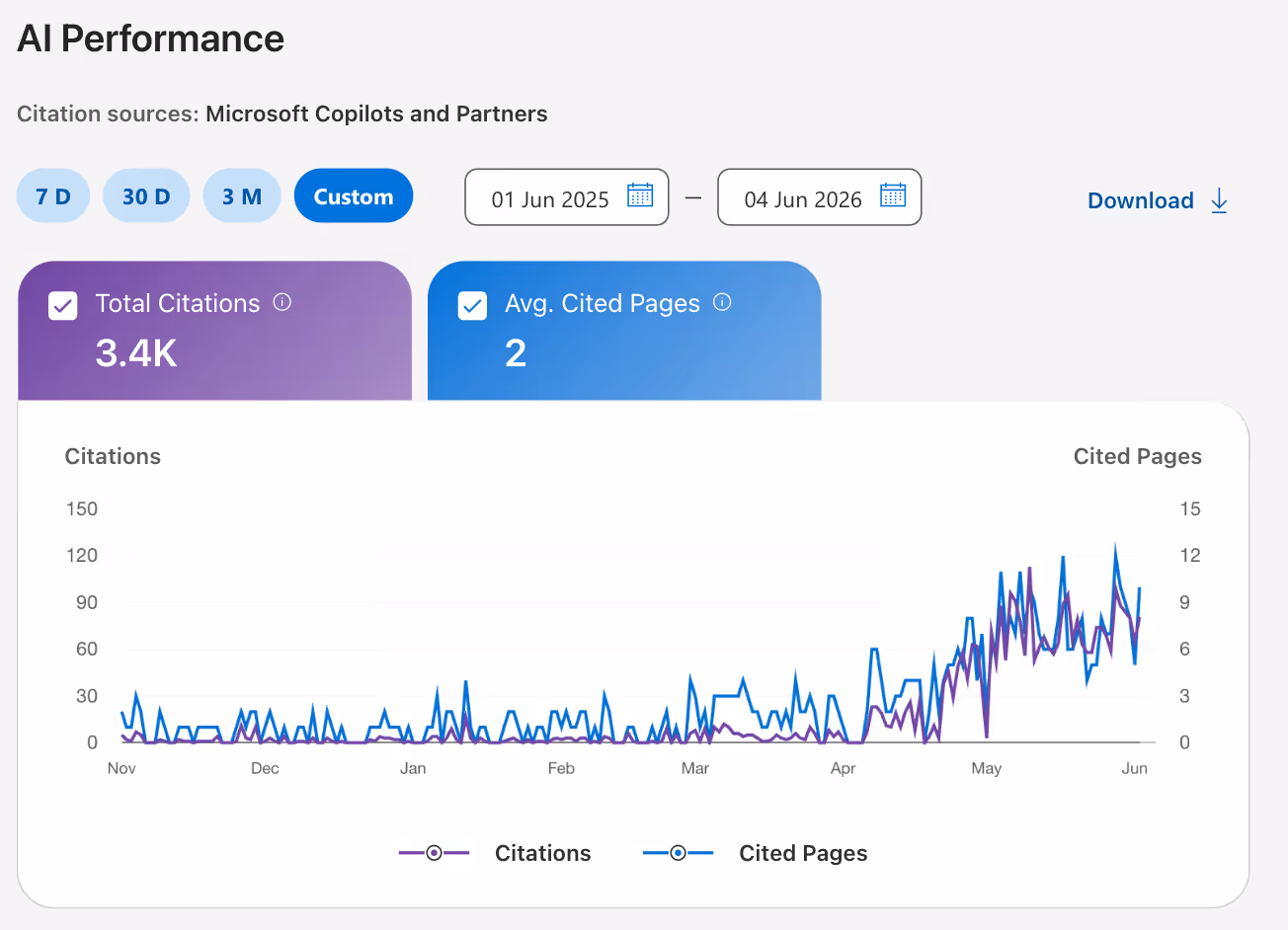
Task: Open calendar icon for start date 01 Jun 2025
Action: [x=640, y=195]
